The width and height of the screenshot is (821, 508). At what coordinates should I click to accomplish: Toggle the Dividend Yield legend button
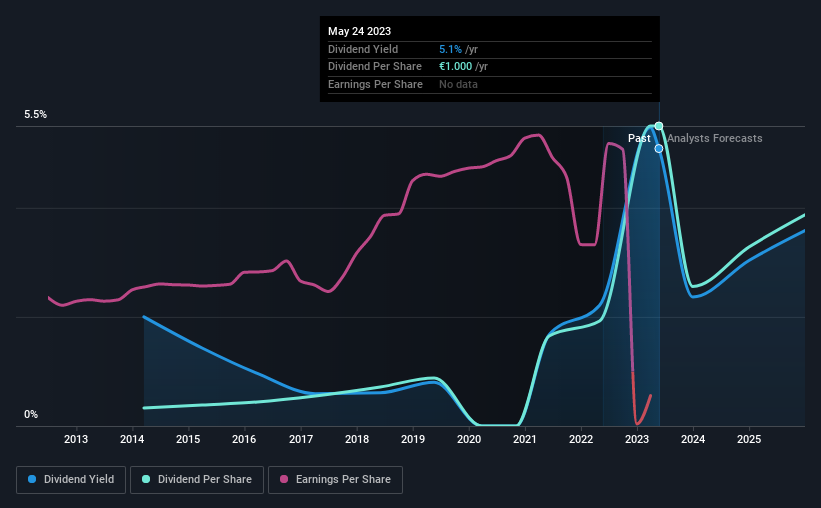[x=71, y=480]
